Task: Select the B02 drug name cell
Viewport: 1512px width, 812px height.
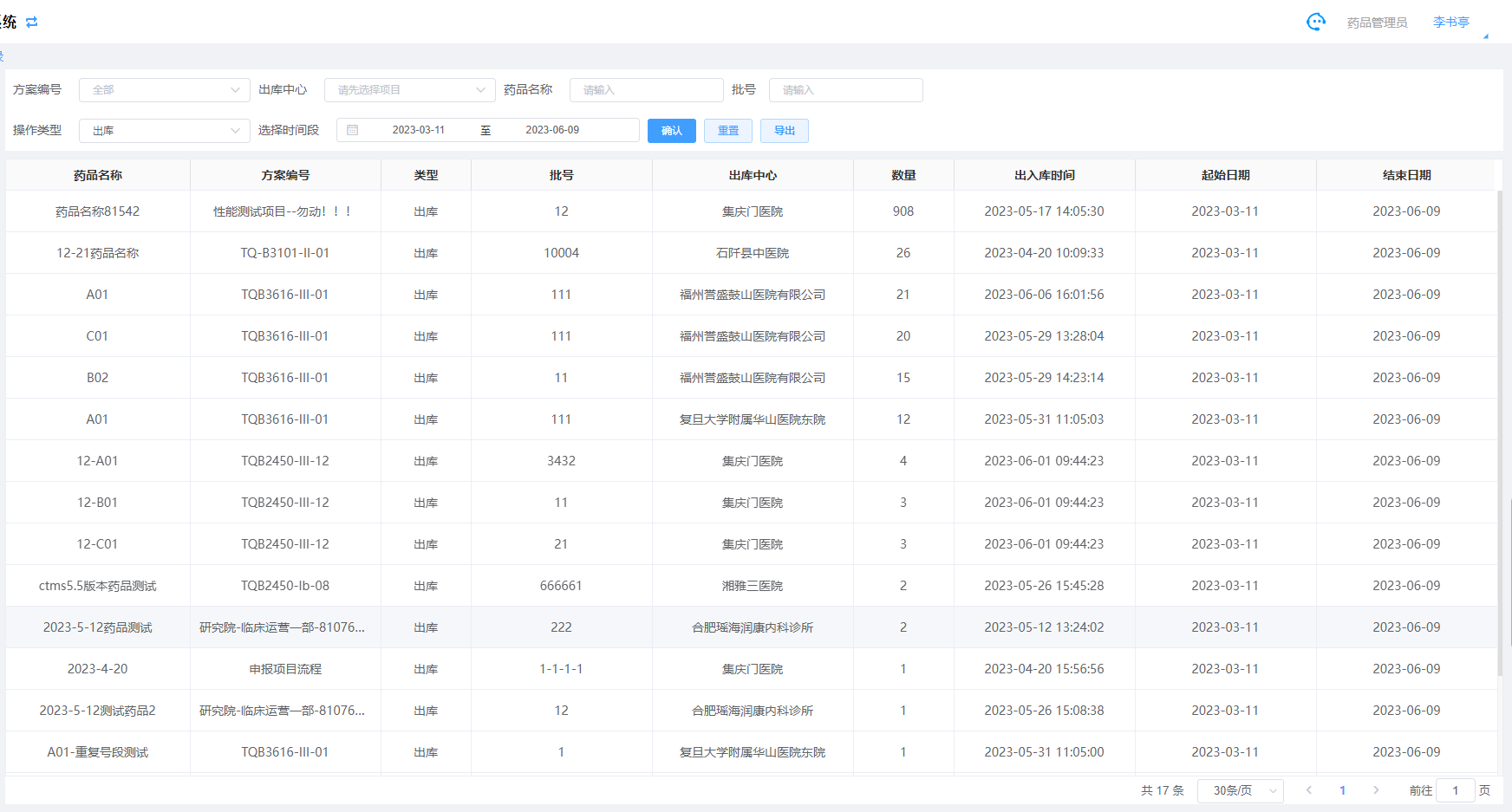Action: [98, 378]
